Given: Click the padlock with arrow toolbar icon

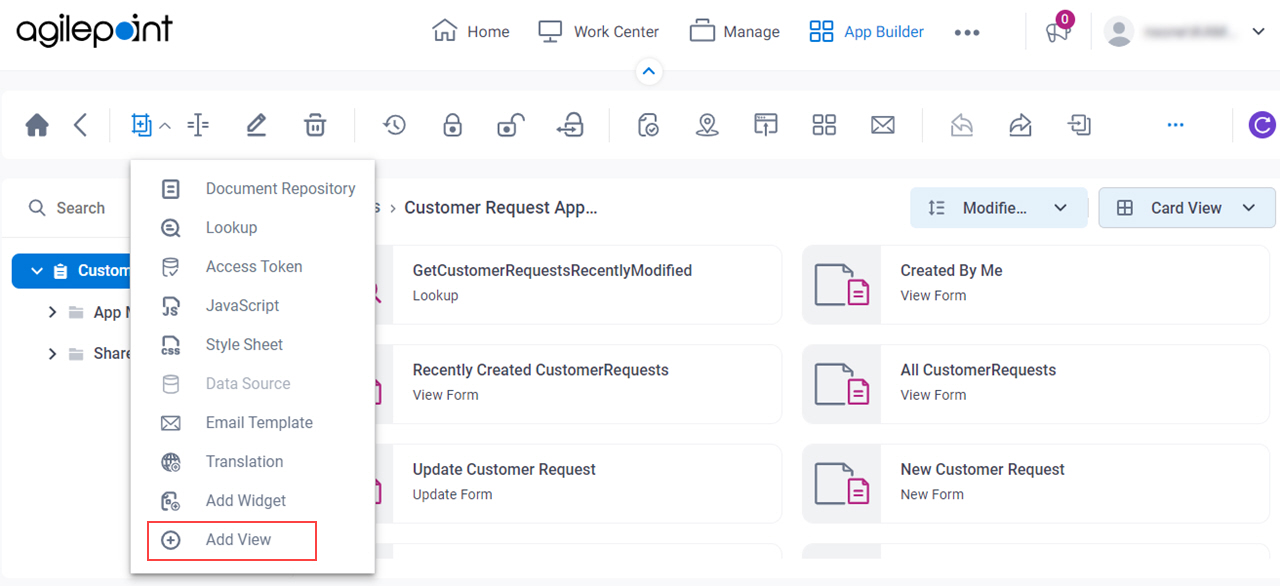Looking at the screenshot, I should pos(570,125).
